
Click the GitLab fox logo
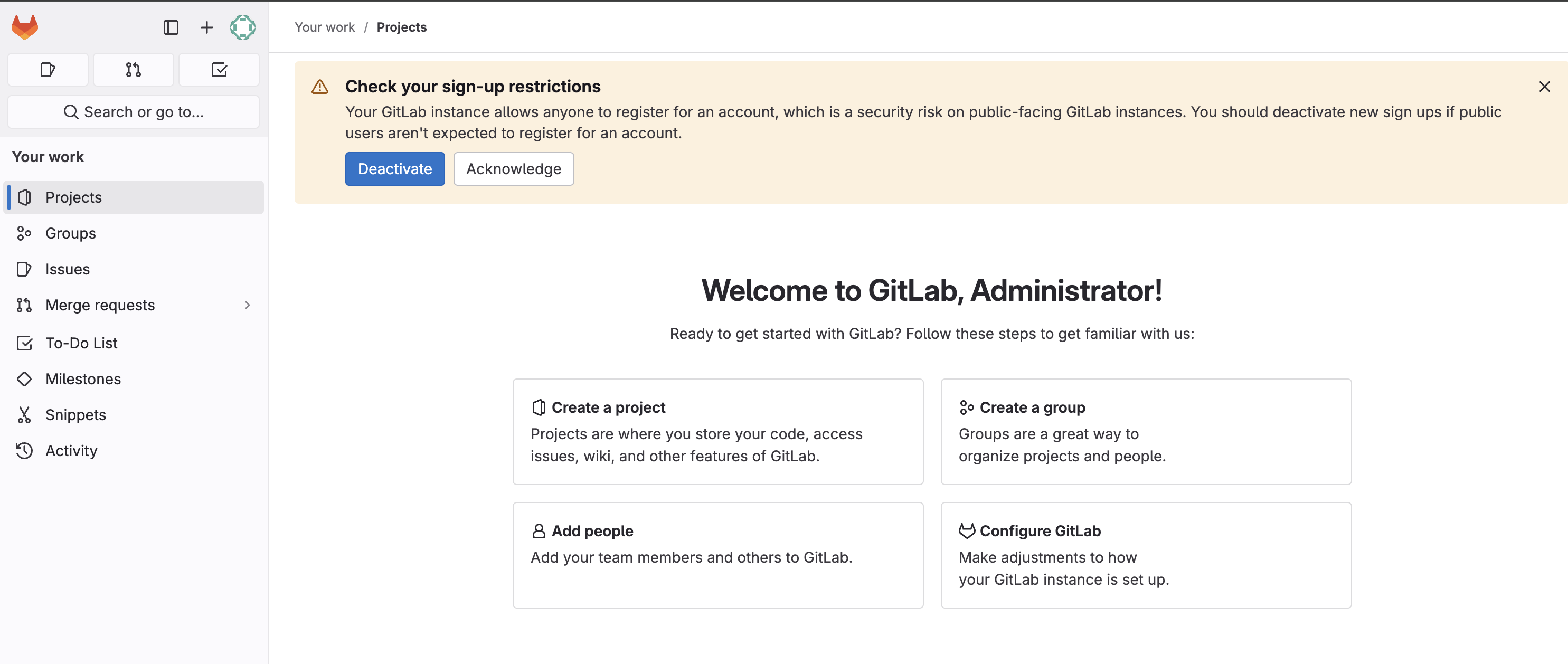[24, 27]
